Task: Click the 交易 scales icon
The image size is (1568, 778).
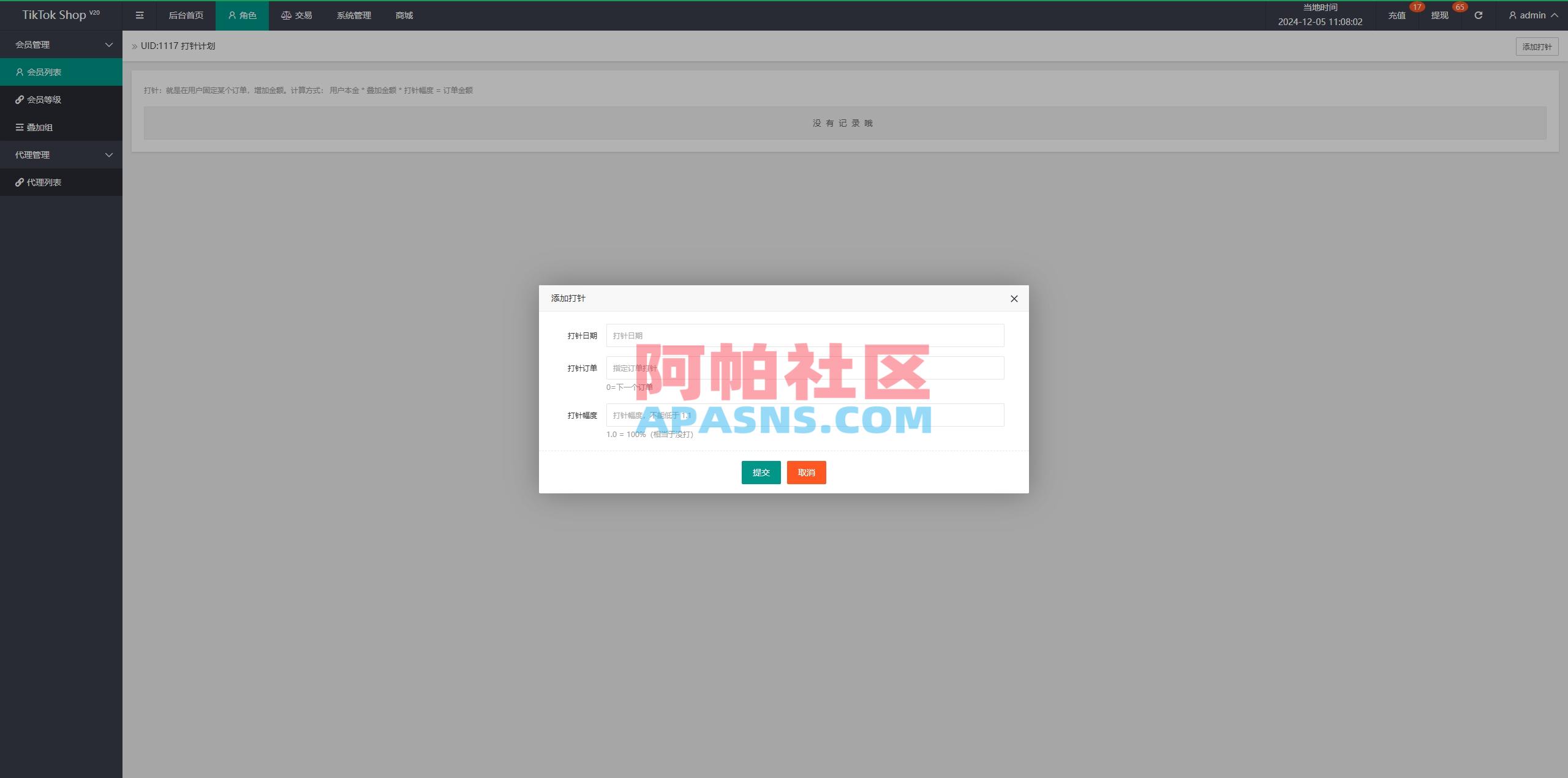Action: [x=285, y=15]
